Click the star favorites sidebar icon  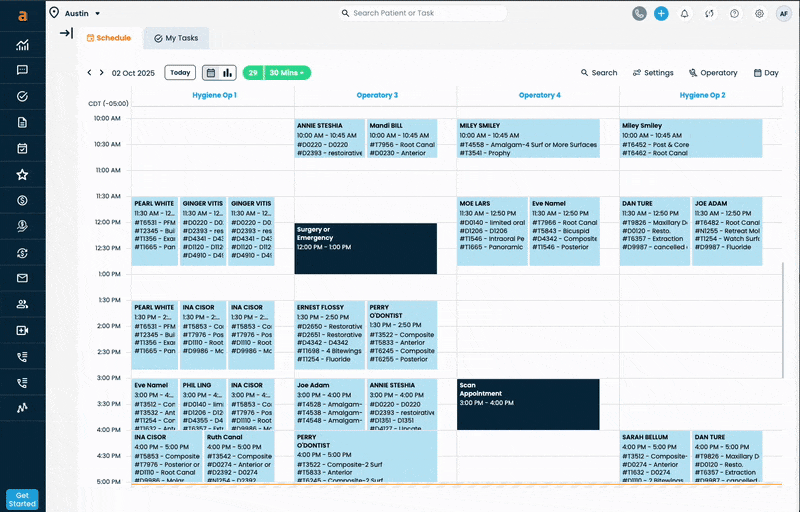point(22,174)
